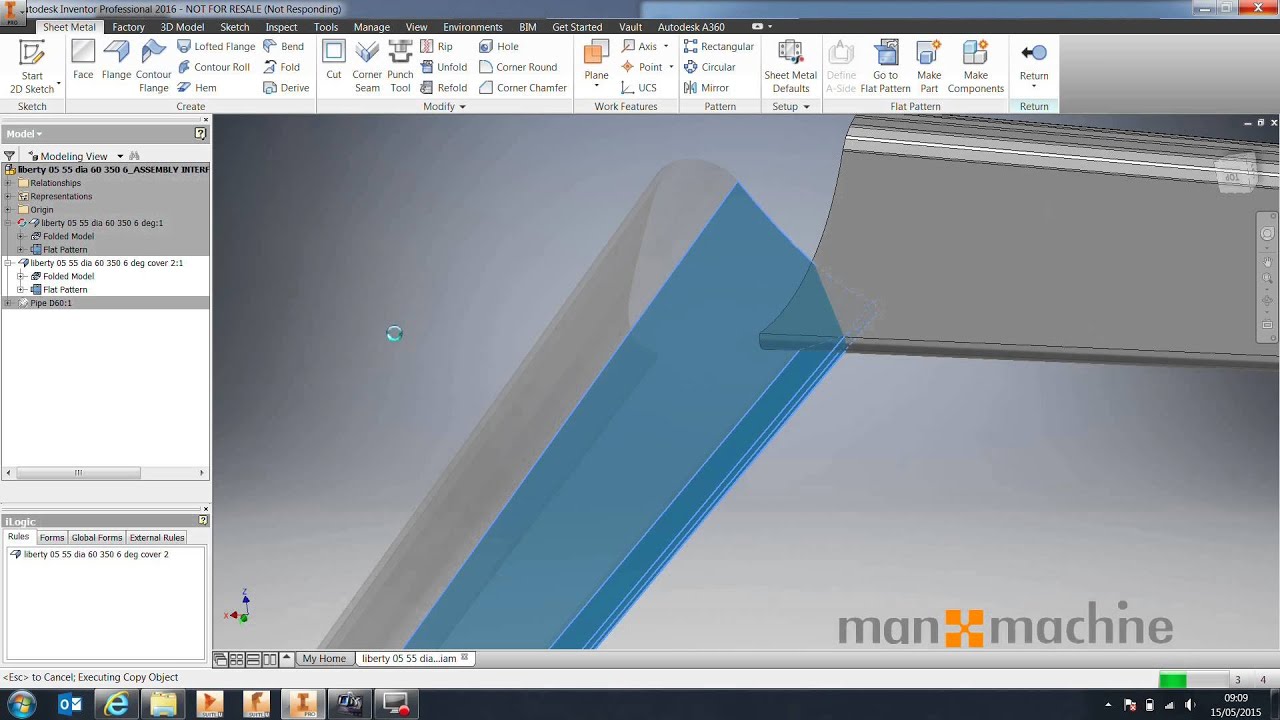
Task: Select the Mirror tool
Action: tap(706, 88)
